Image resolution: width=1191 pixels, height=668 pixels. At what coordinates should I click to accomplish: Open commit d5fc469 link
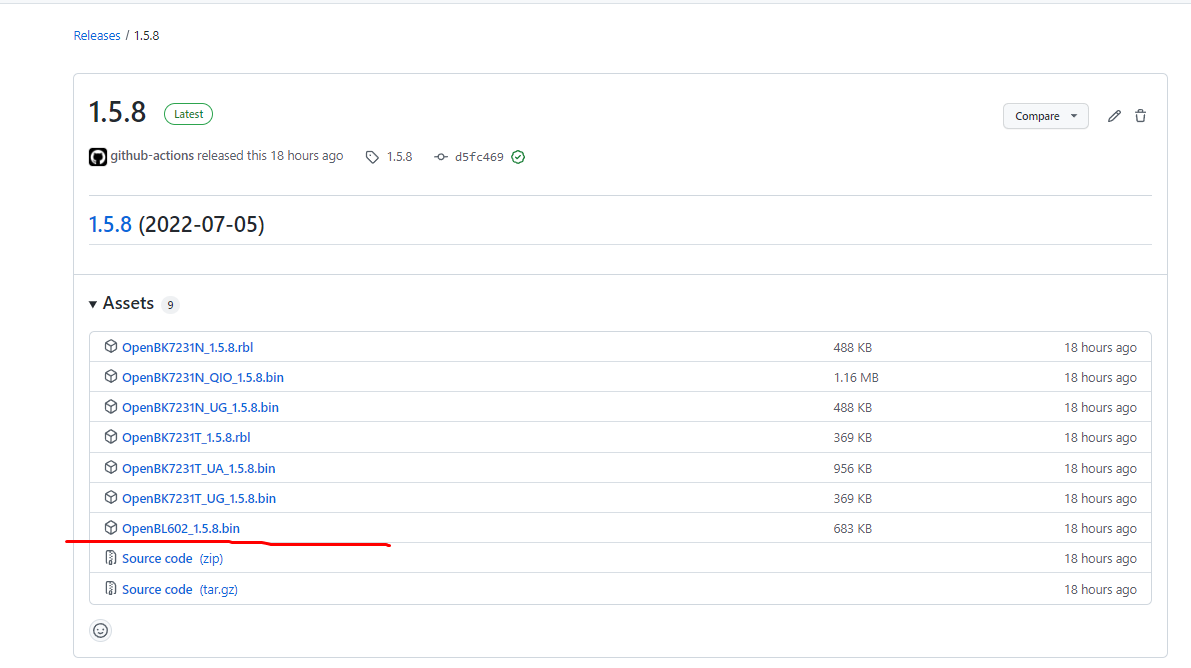click(479, 157)
